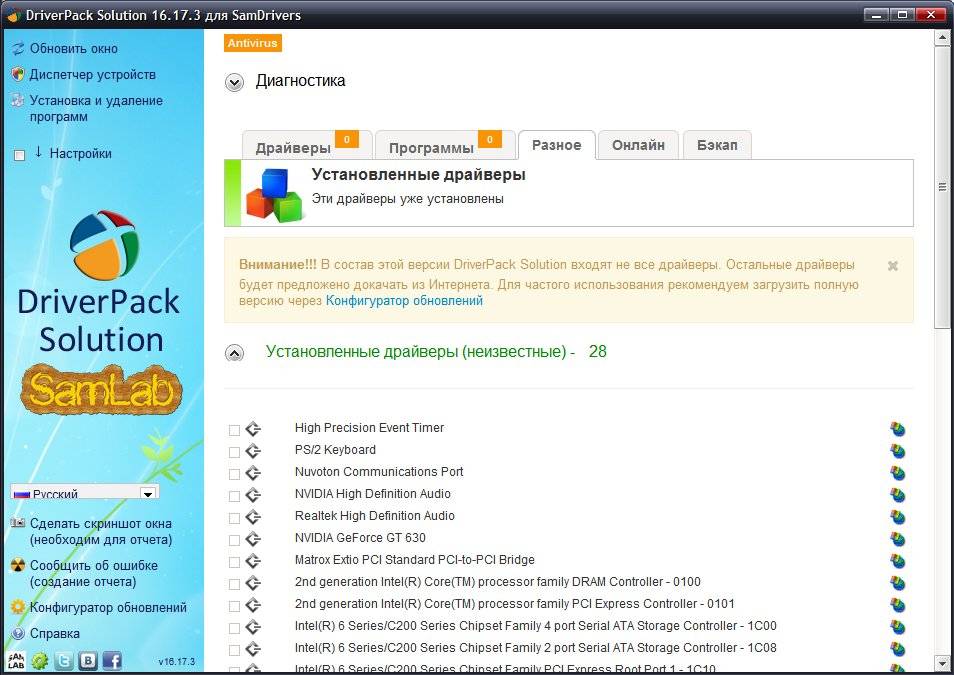The image size is (954, 675).
Task: Open the Бэкап tab
Action: tap(717, 145)
